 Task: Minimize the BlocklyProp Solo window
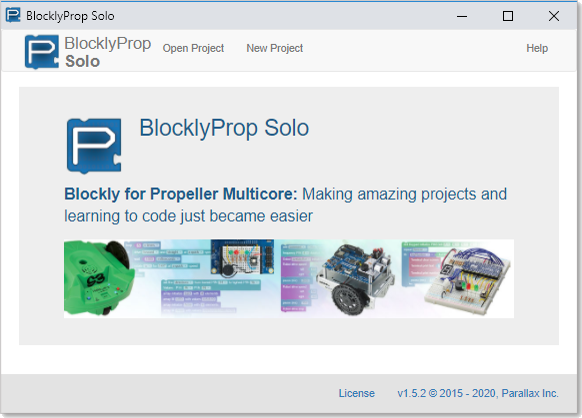click(462, 16)
